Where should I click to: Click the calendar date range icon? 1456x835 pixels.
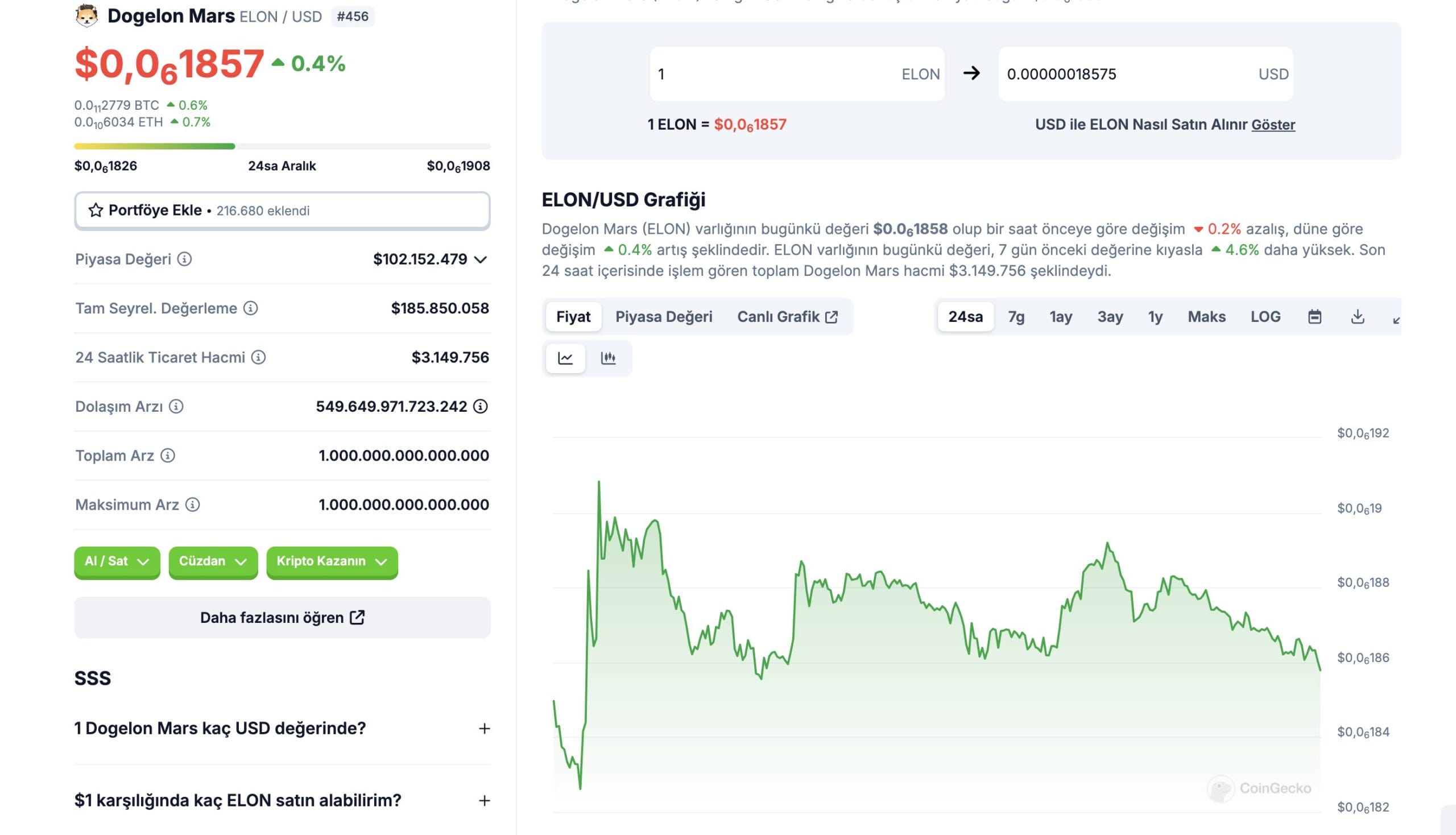1314,317
